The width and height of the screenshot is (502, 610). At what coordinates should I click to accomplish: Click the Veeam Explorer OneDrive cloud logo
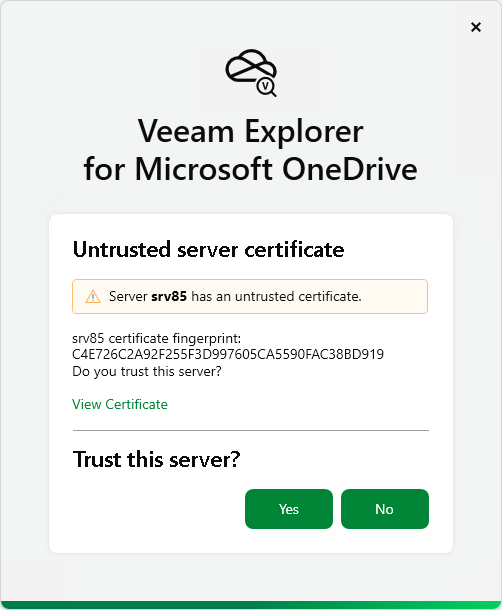[251, 73]
